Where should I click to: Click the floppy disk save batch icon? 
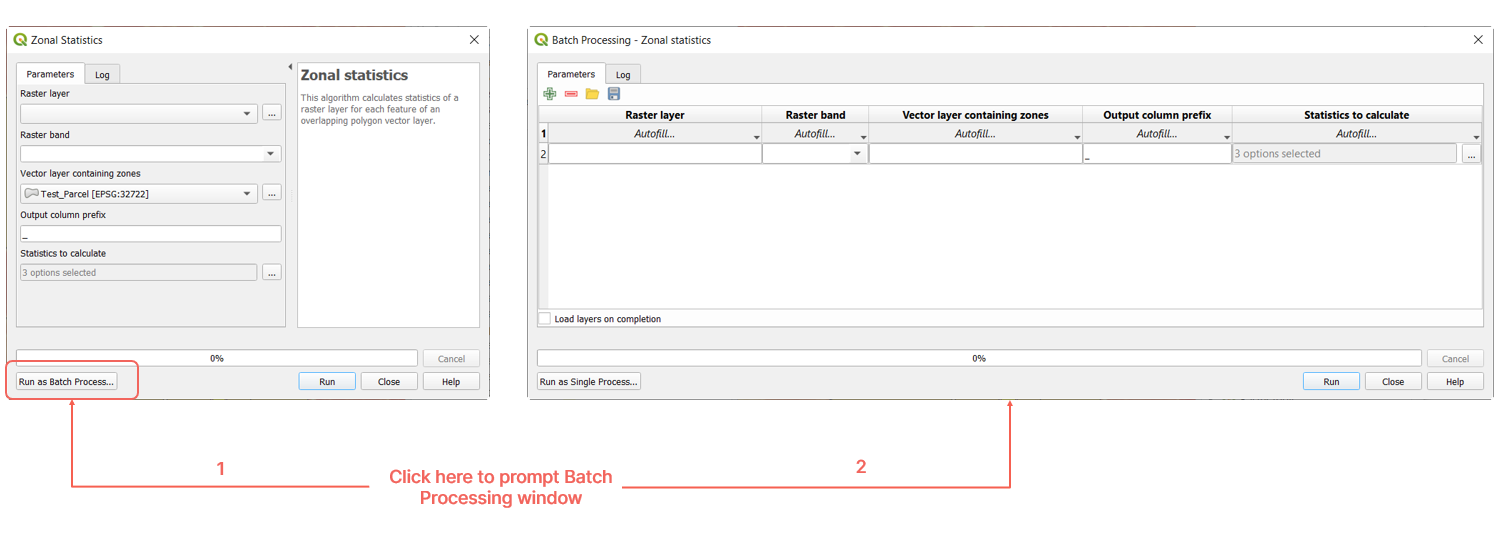point(614,94)
